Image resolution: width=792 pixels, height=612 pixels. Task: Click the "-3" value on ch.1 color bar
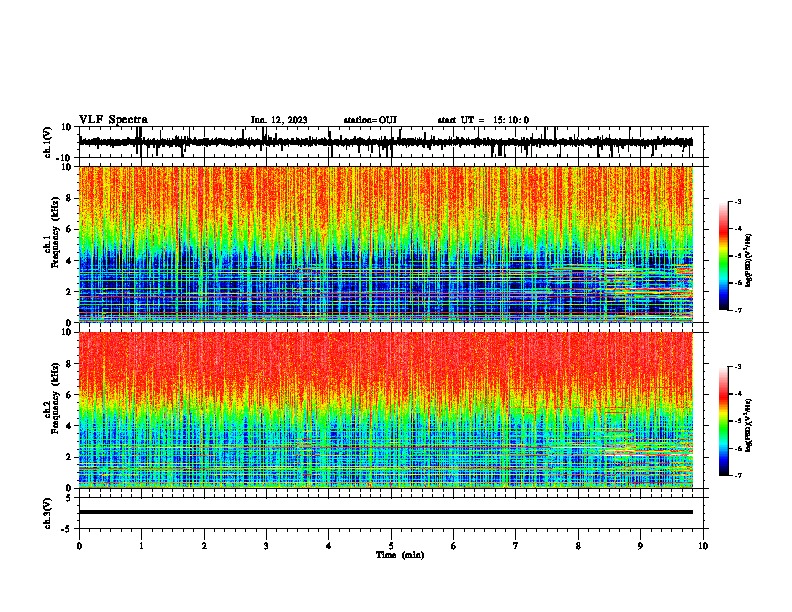coord(738,201)
